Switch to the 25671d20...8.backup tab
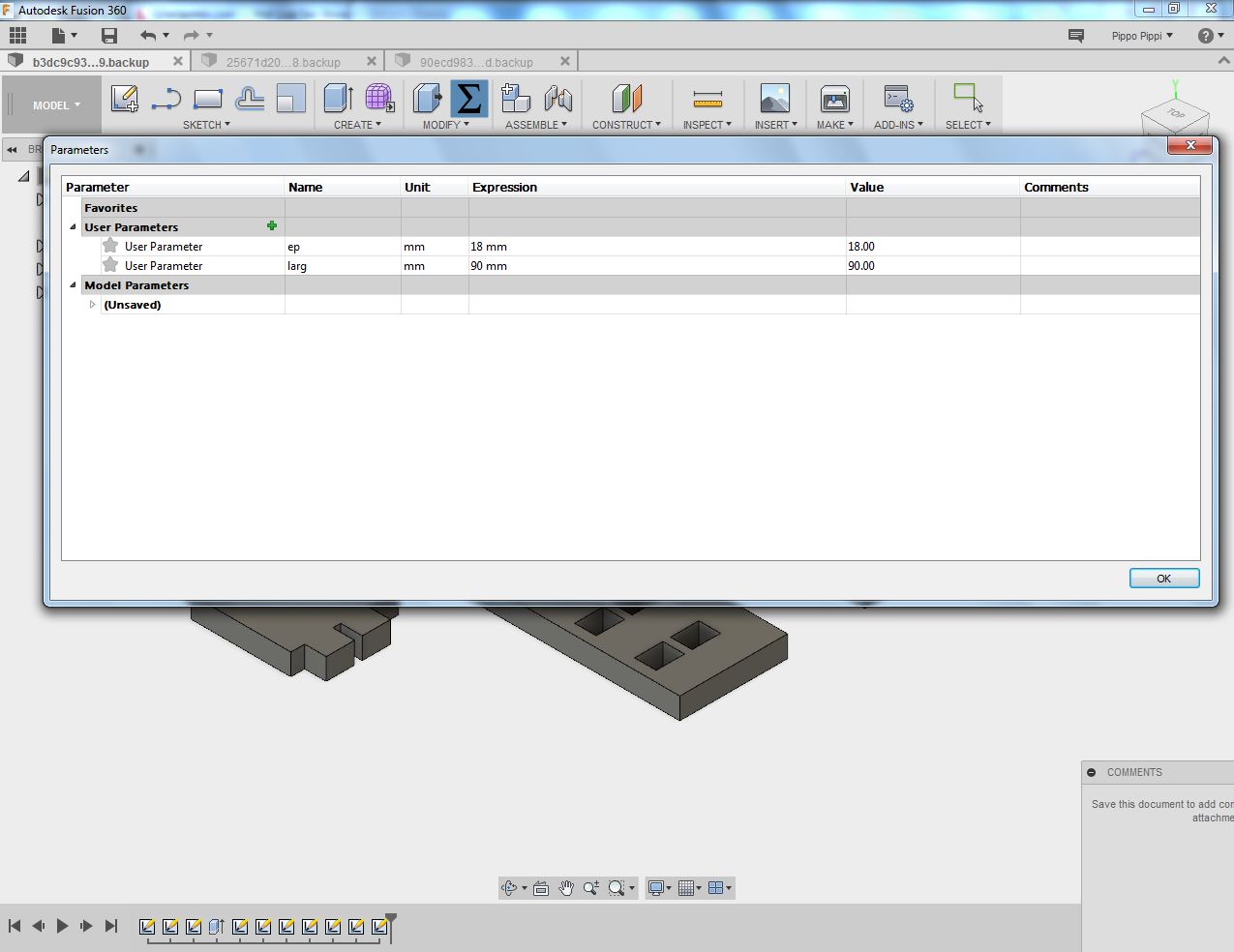This screenshot has width=1234, height=952. coord(283,62)
